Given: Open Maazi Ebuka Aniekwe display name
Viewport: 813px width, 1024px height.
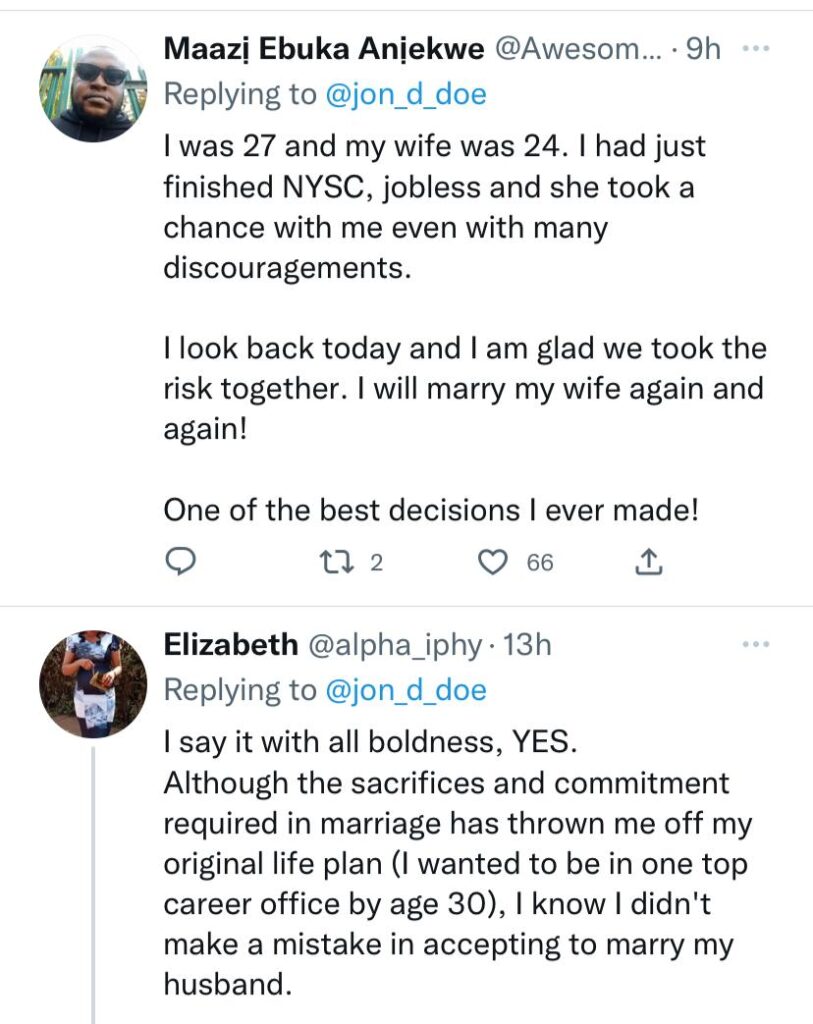Looking at the screenshot, I should (x=324, y=49).
